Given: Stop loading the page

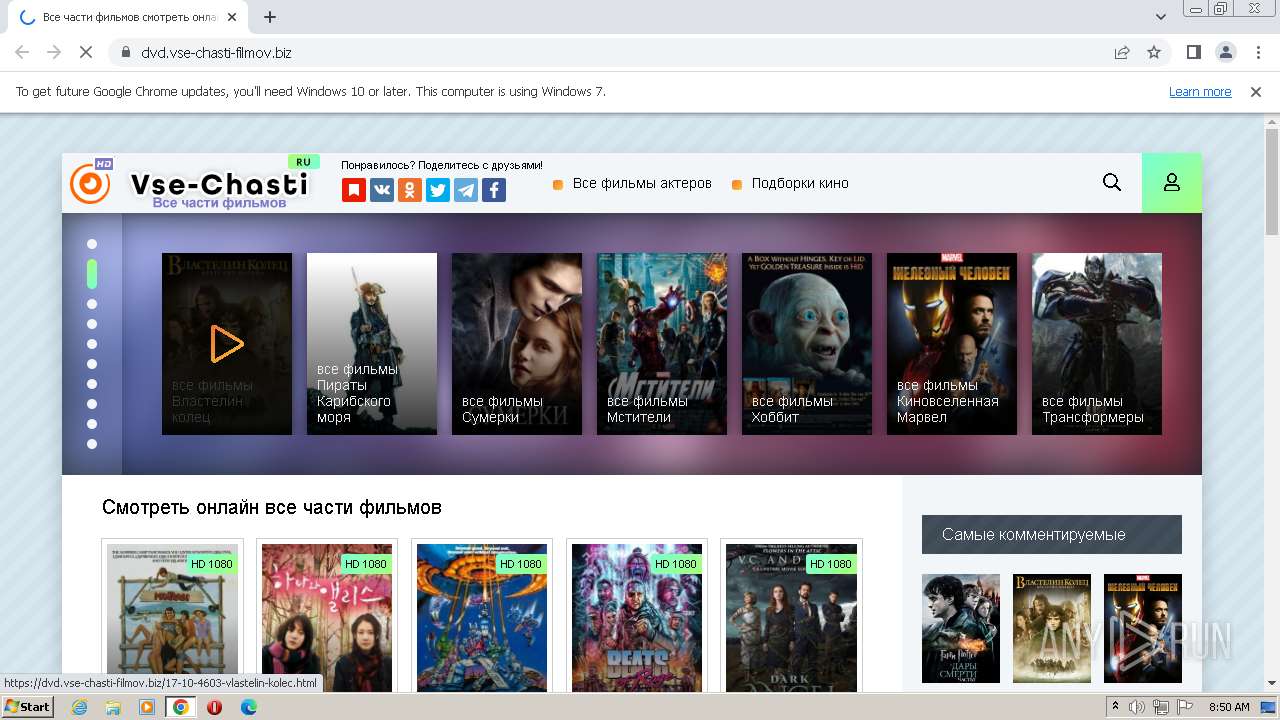Looking at the screenshot, I should click(87, 52).
